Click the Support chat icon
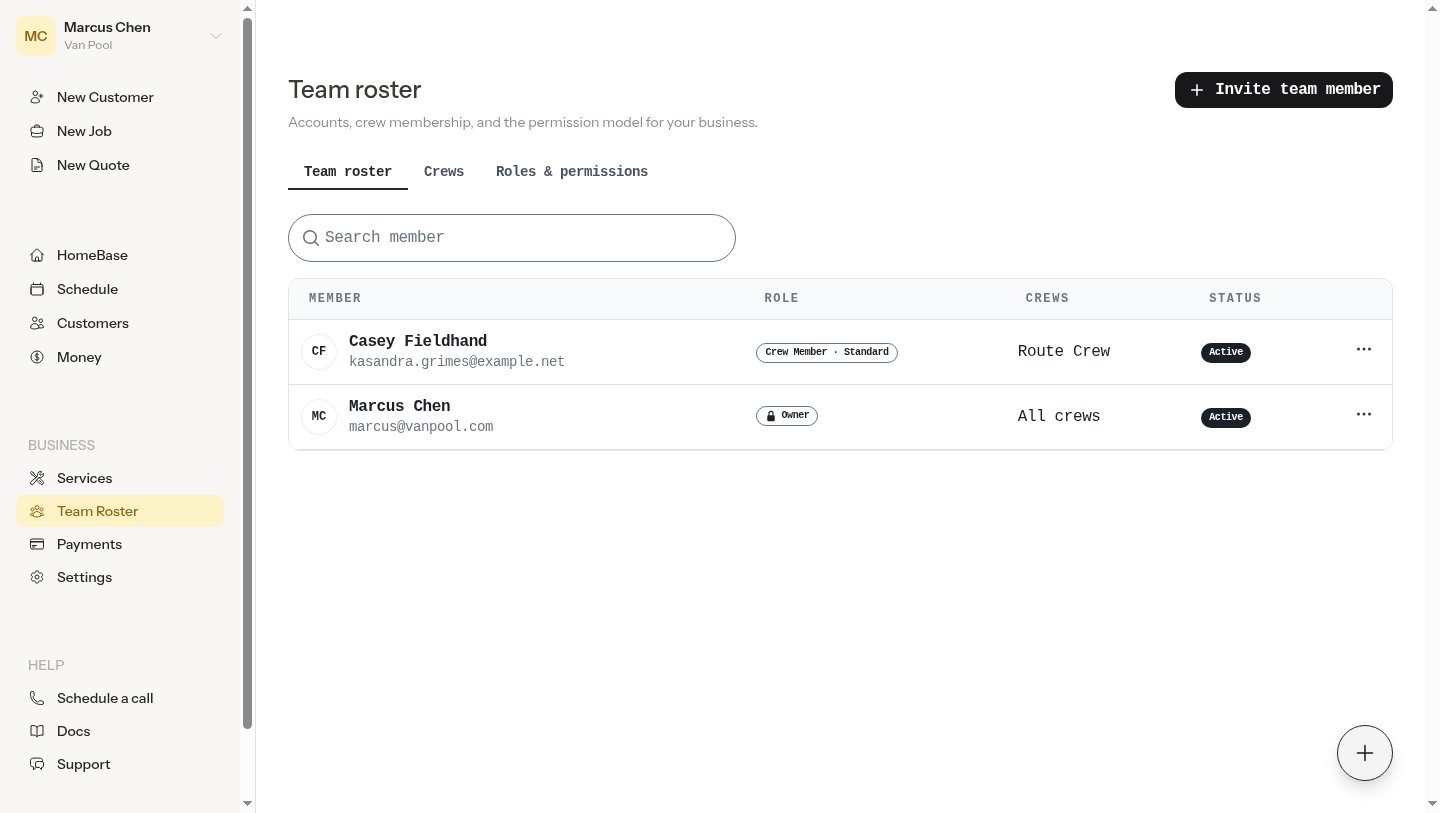This screenshot has width=1440, height=813. [x=37, y=764]
